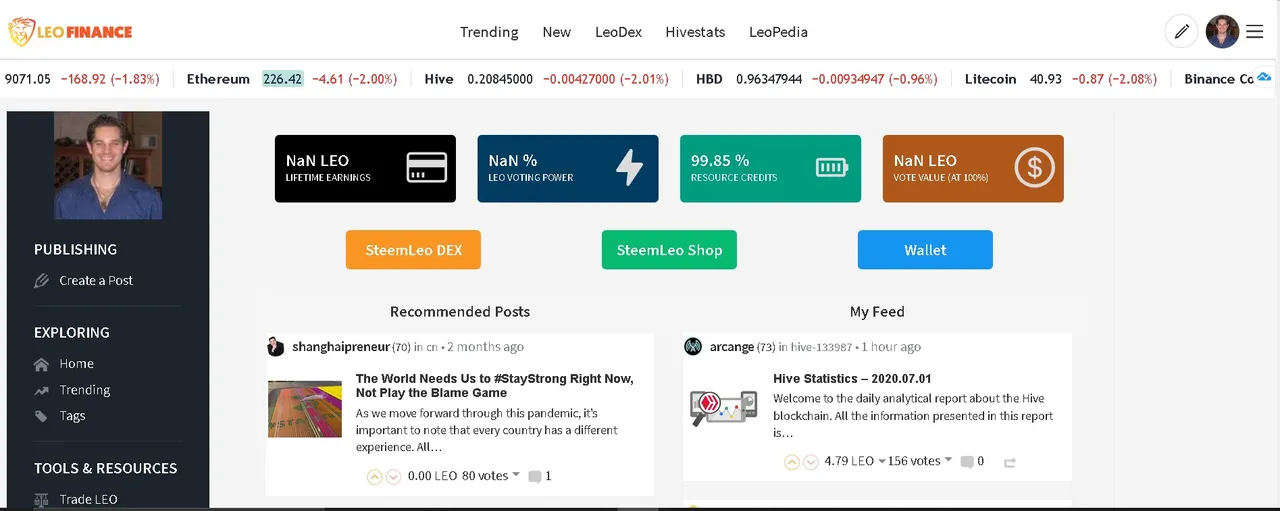
Task: Click the hive-133987 community link
Action: point(822,347)
